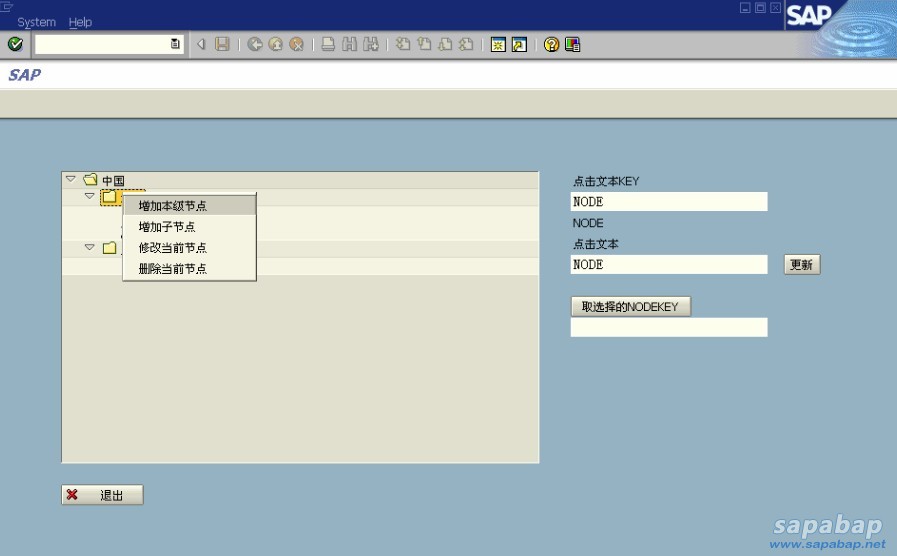Click the Find Next binoculars-plus icon
This screenshot has height=556, width=897.
tap(371, 44)
